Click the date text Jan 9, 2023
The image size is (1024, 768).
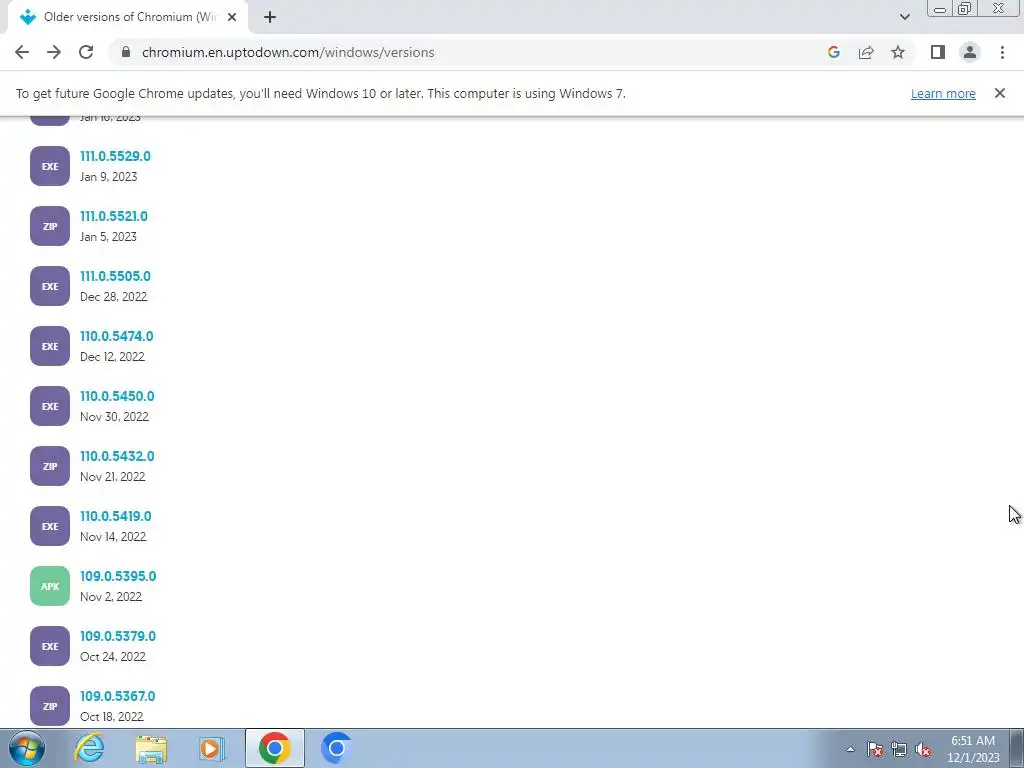(x=108, y=177)
